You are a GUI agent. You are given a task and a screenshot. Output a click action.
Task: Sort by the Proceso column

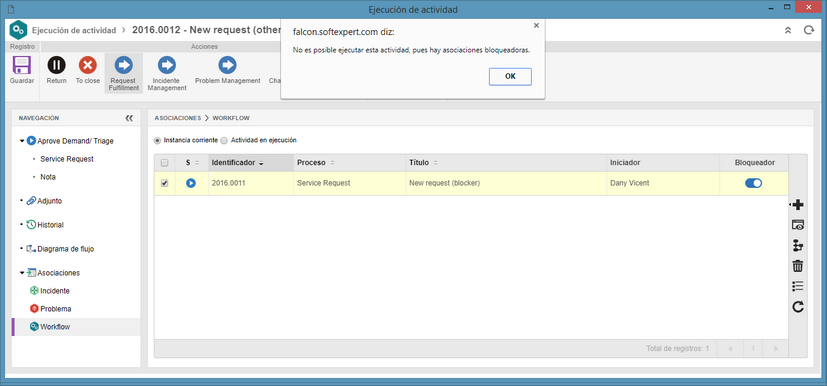point(350,163)
